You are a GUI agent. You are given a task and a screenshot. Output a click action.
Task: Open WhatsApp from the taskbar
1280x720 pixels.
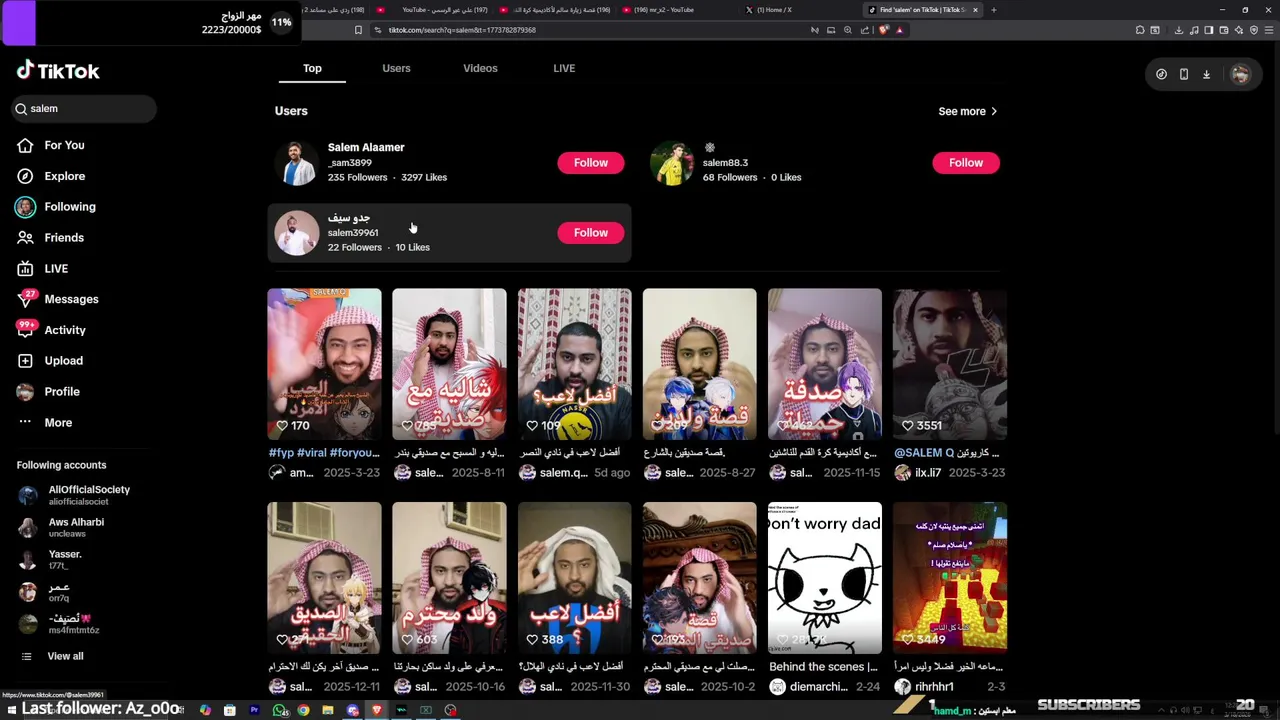tap(280, 710)
